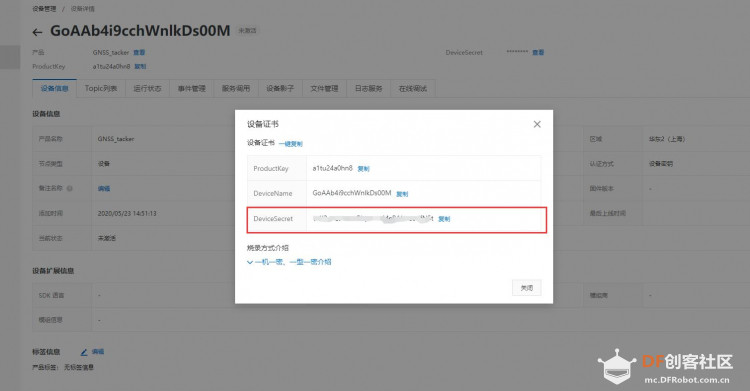Click the 设备 value in the 节点类型 row
This screenshot has height=391, width=750.
pyautogui.click(x=104, y=164)
